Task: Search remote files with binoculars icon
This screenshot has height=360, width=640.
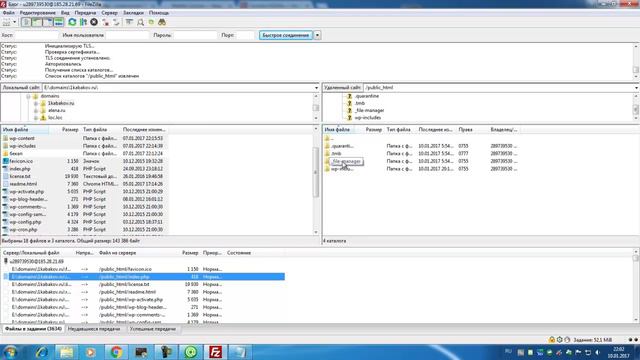Action: click(x=162, y=22)
